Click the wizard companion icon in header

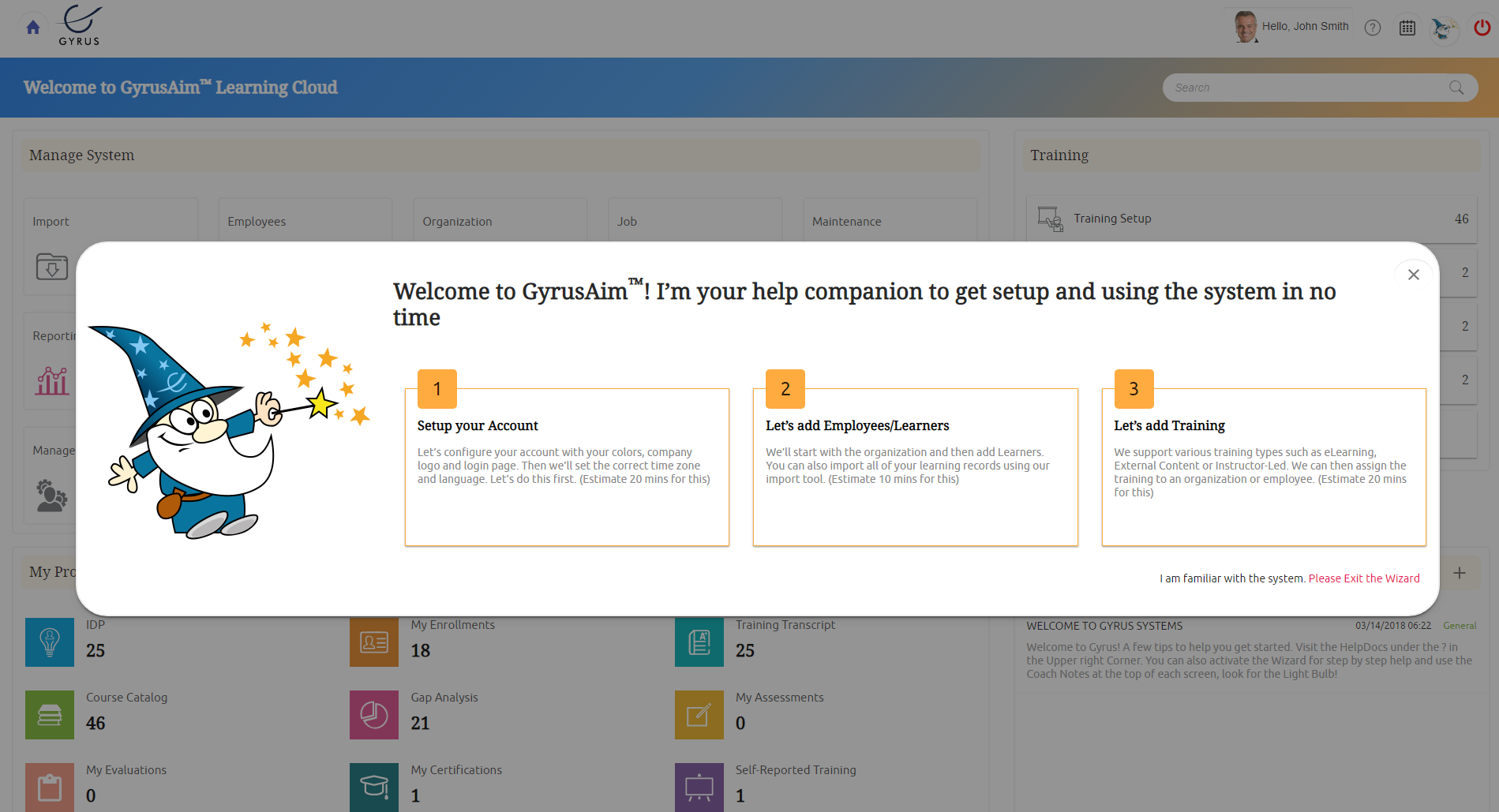1444,28
